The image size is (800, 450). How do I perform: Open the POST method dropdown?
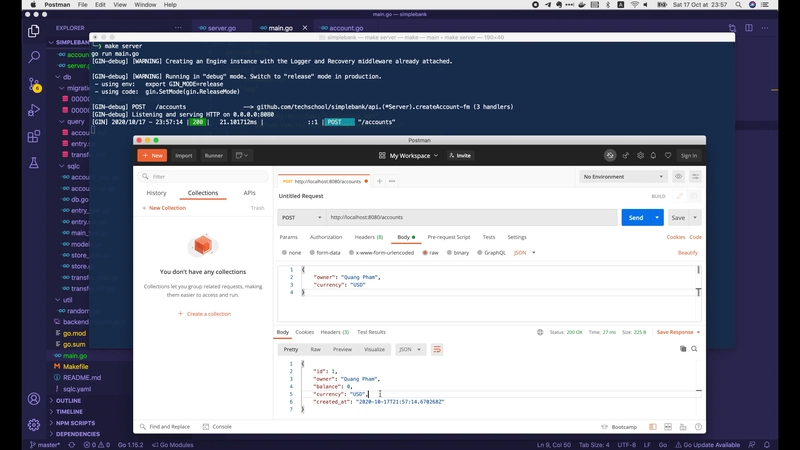(301, 217)
